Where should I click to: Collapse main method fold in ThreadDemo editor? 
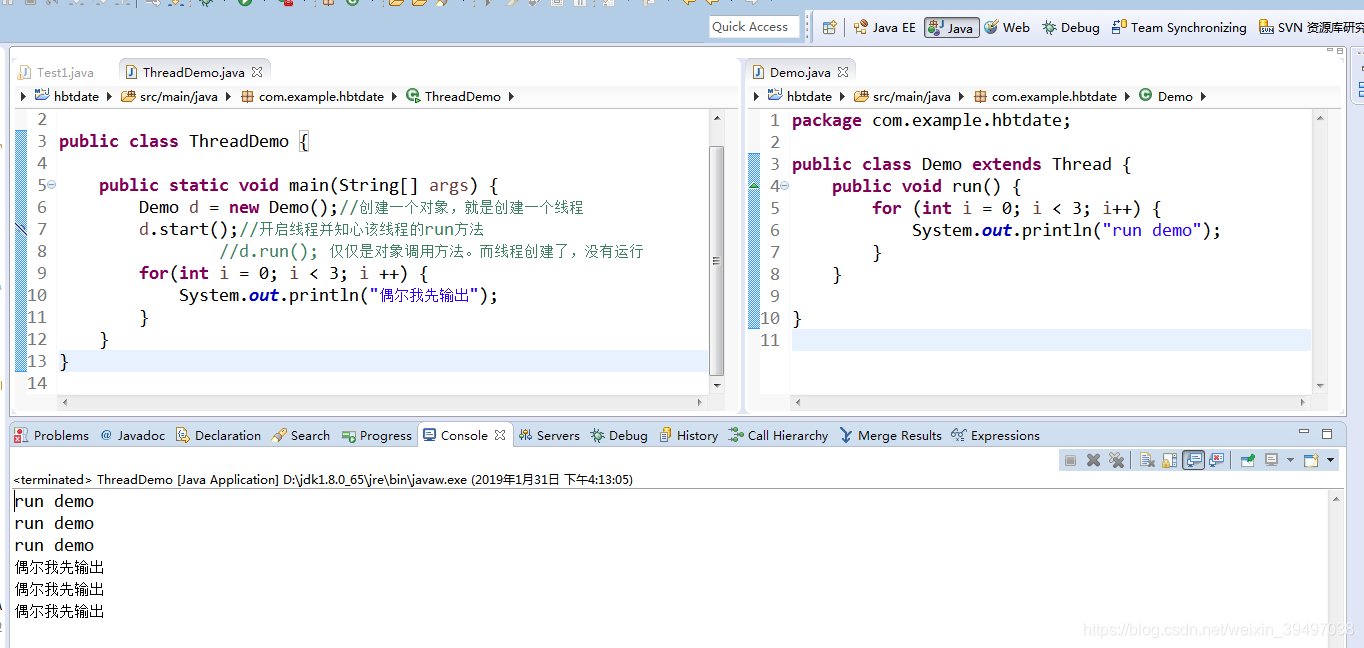click(x=52, y=185)
